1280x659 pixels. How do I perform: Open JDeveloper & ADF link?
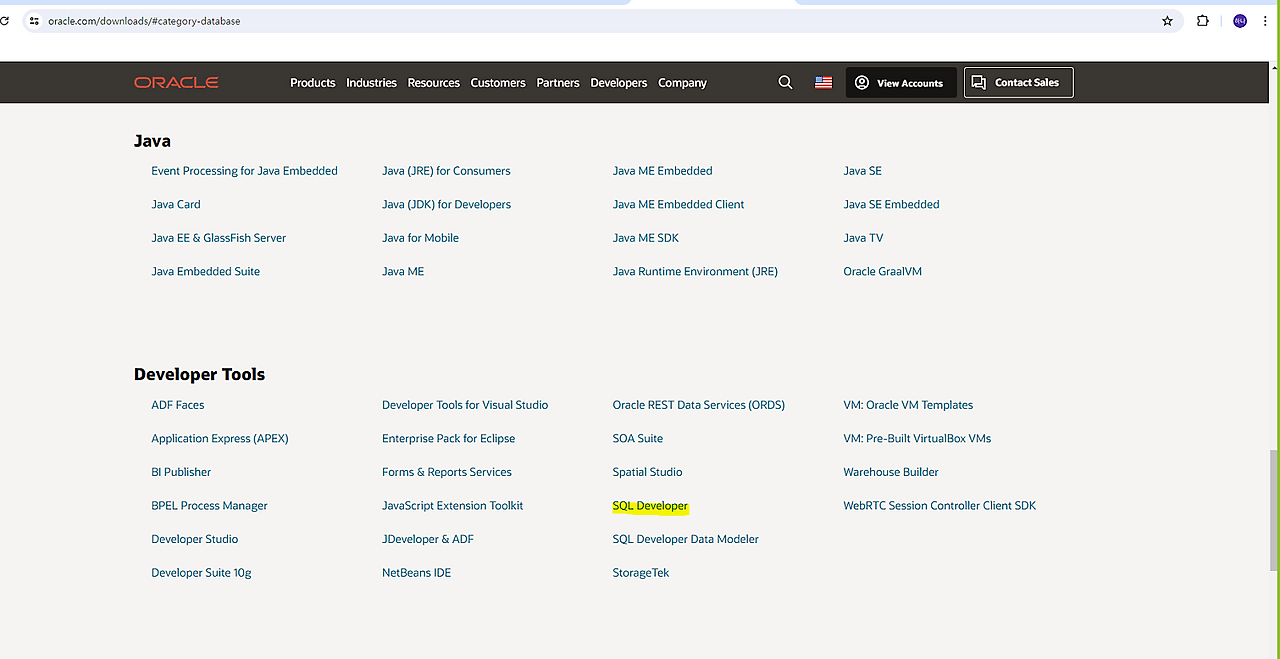(x=428, y=539)
